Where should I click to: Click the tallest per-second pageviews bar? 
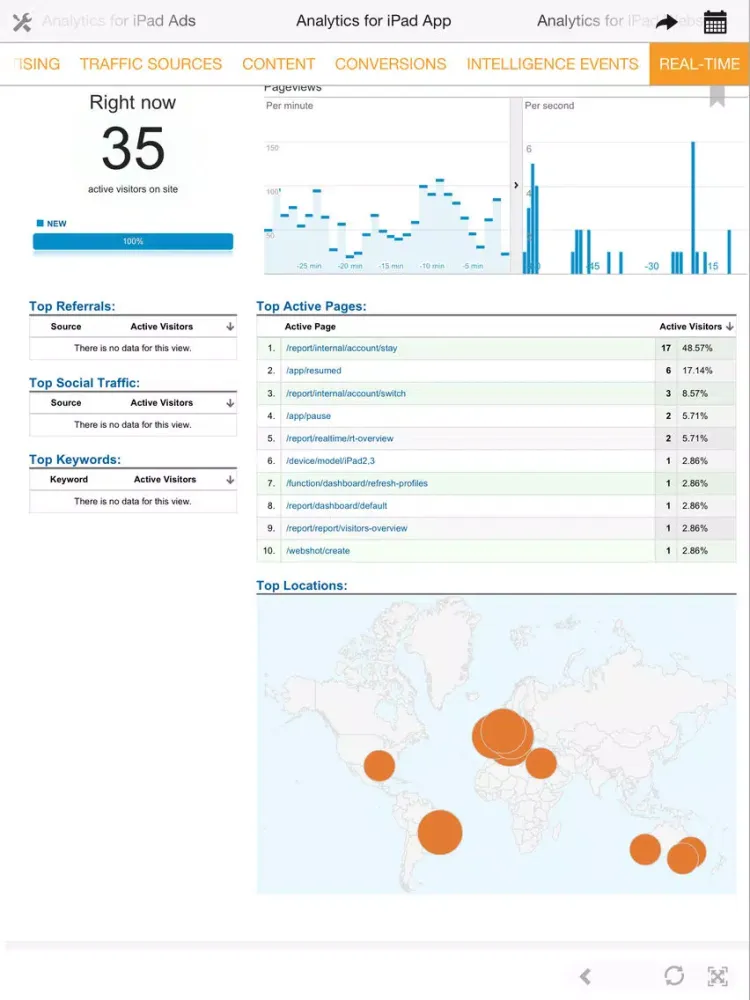coord(693,207)
